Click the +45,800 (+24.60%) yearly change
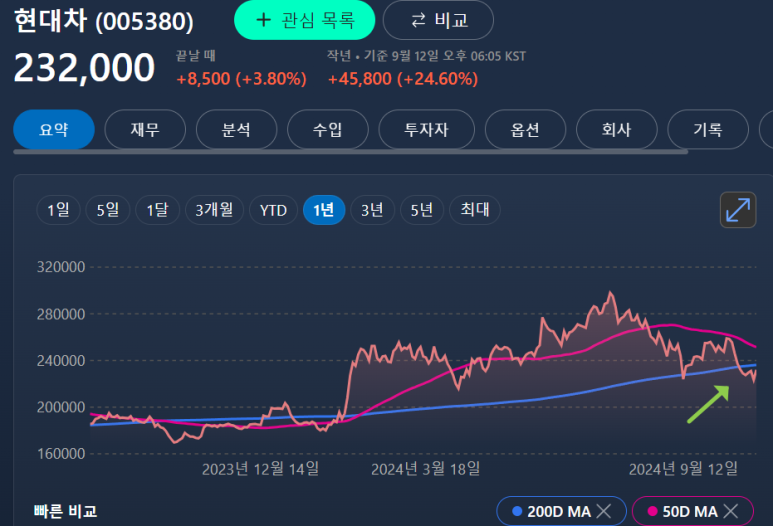 403,79
